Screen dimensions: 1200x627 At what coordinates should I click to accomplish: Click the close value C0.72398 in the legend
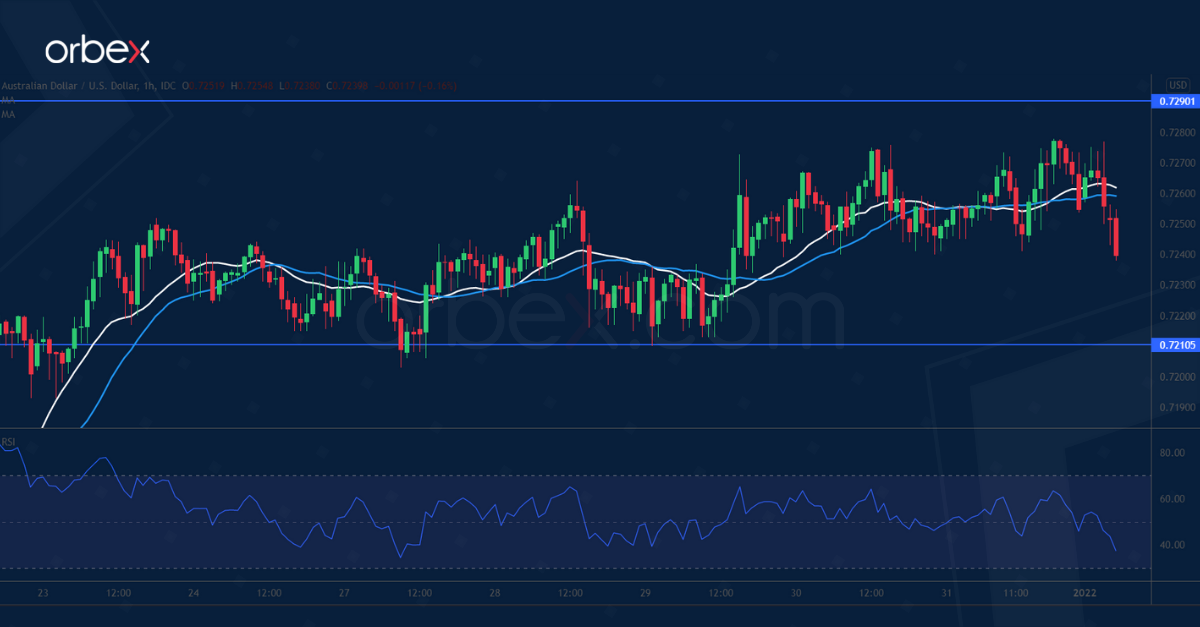coord(345,86)
